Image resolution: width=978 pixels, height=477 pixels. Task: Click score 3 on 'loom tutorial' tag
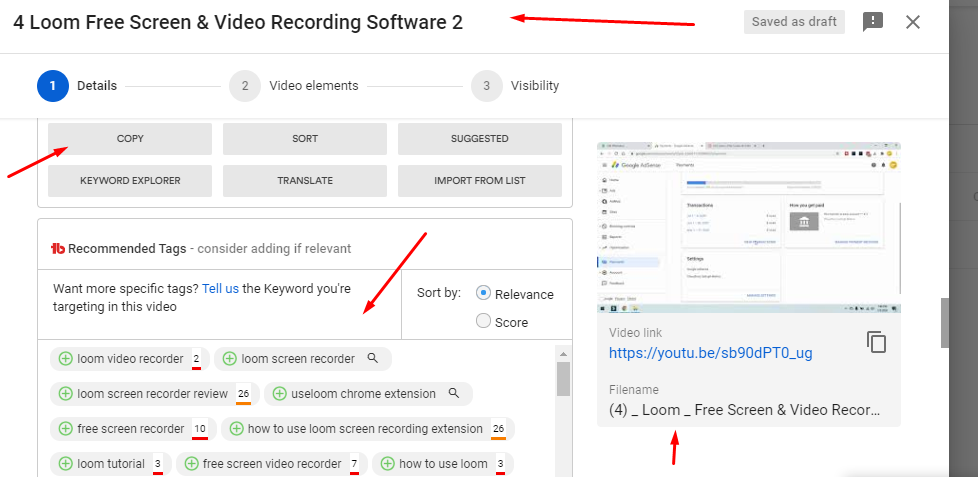coord(158,464)
